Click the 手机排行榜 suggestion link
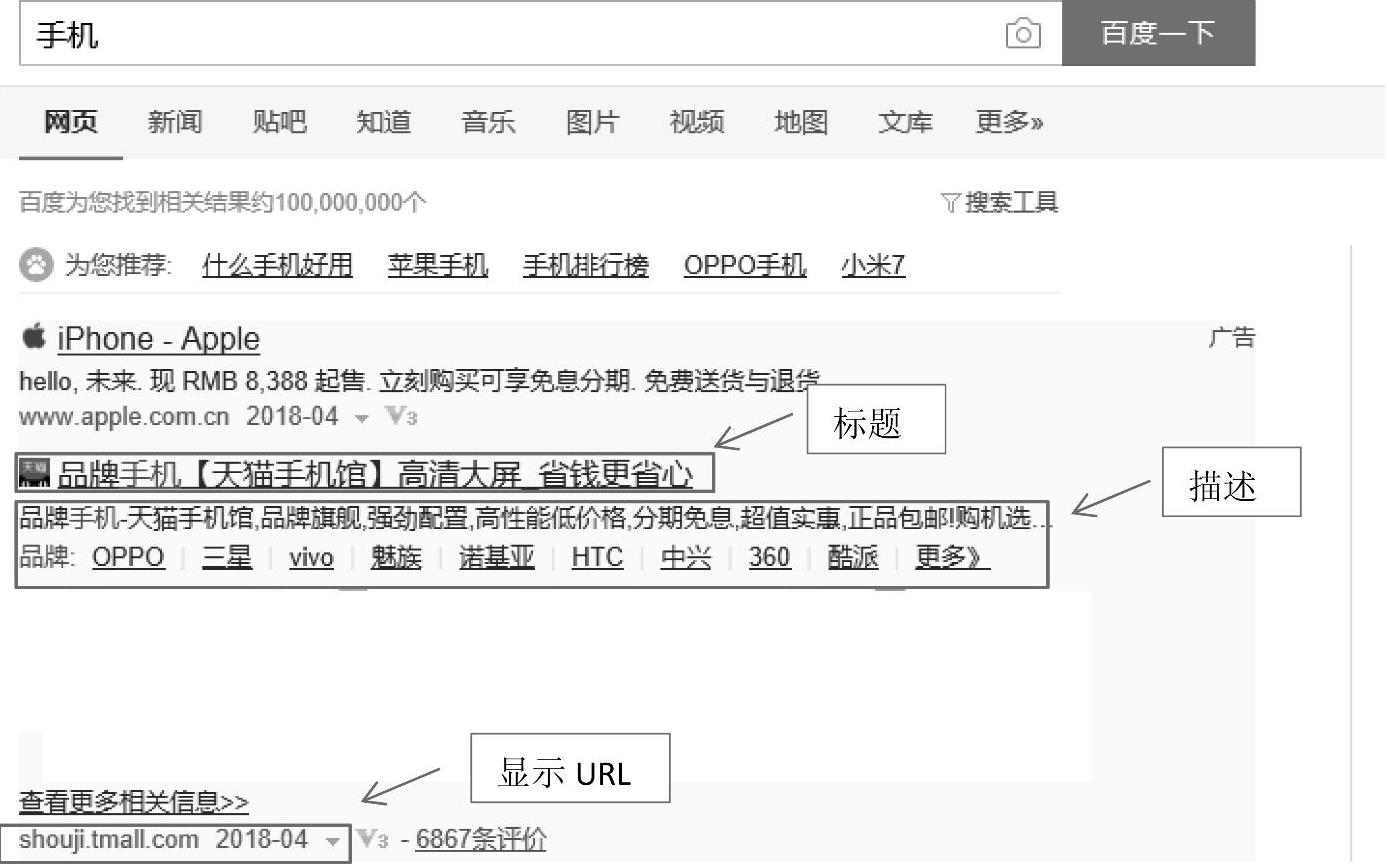Image resolution: width=1389 pixels, height=864 pixels. pos(585,265)
